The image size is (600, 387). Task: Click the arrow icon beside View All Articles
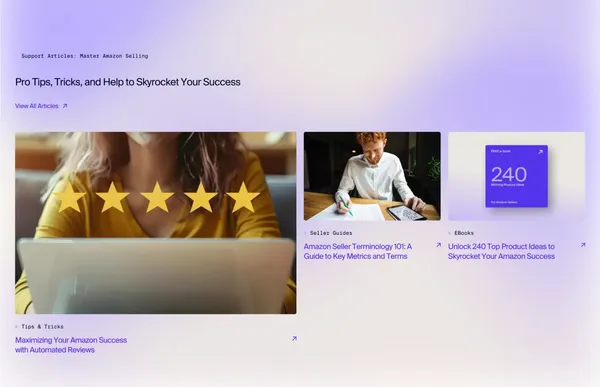(x=65, y=106)
